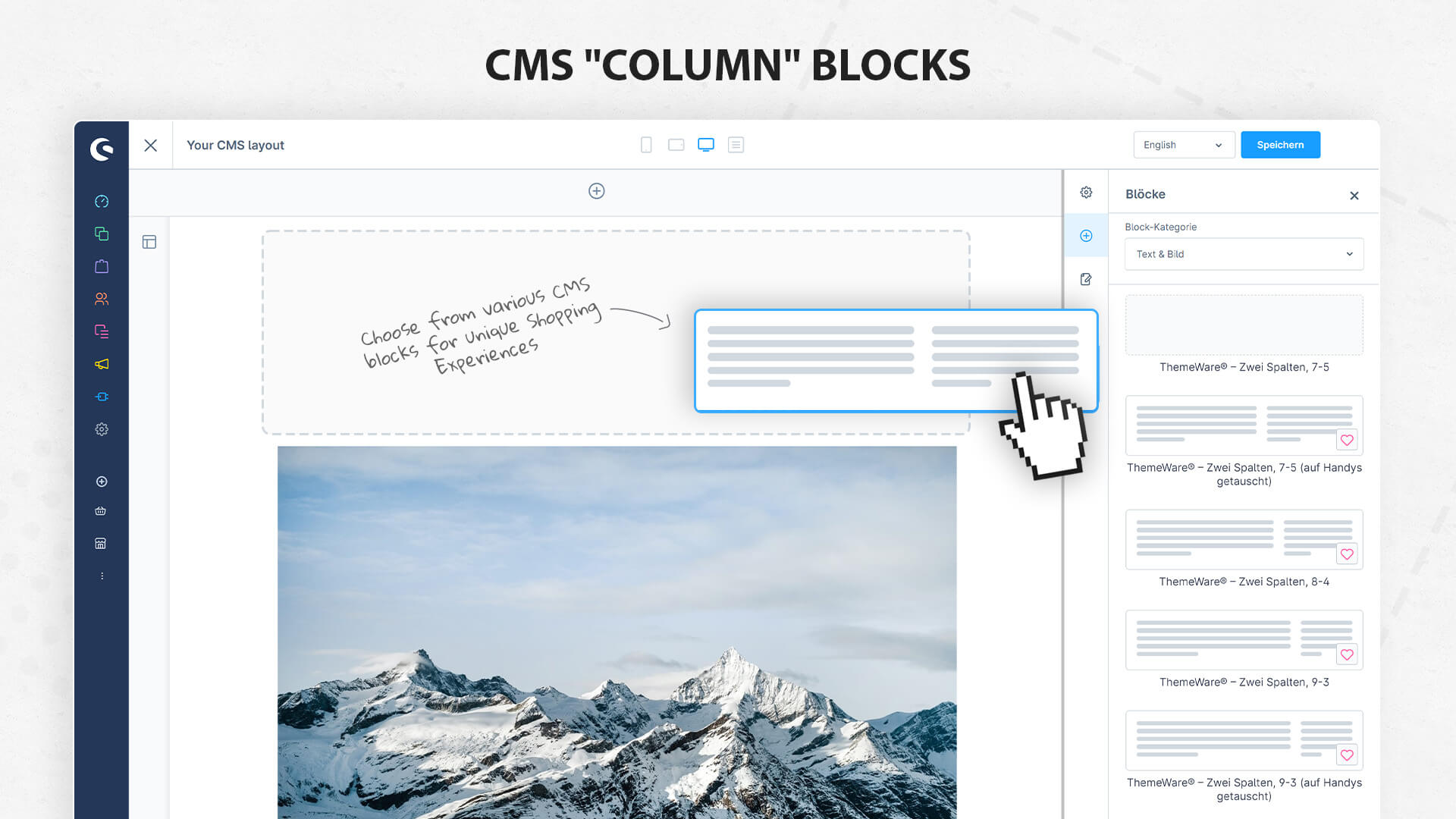Select the edit/pencil block icon
This screenshot has height=819, width=1456.
click(1087, 279)
